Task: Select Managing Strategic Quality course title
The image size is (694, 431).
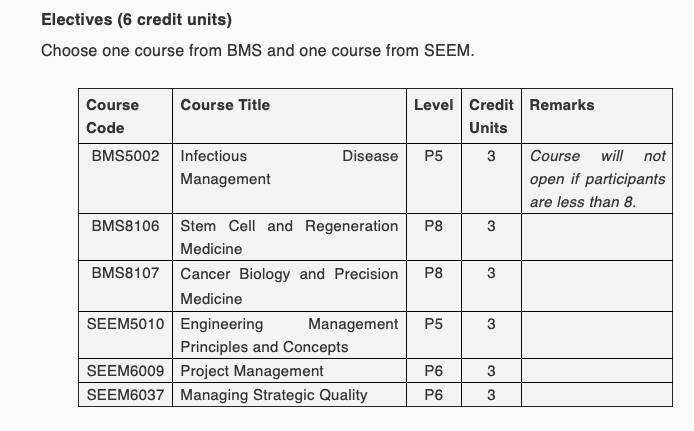Action: (274, 395)
